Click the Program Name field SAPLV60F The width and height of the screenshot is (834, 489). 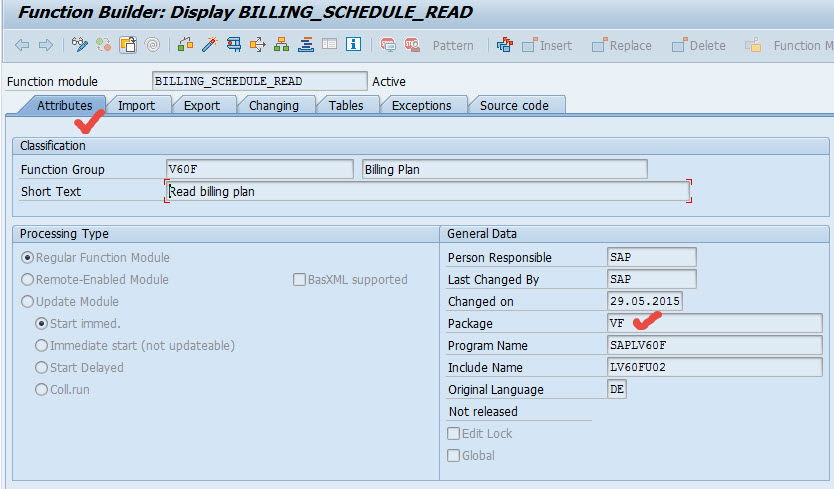click(714, 345)
